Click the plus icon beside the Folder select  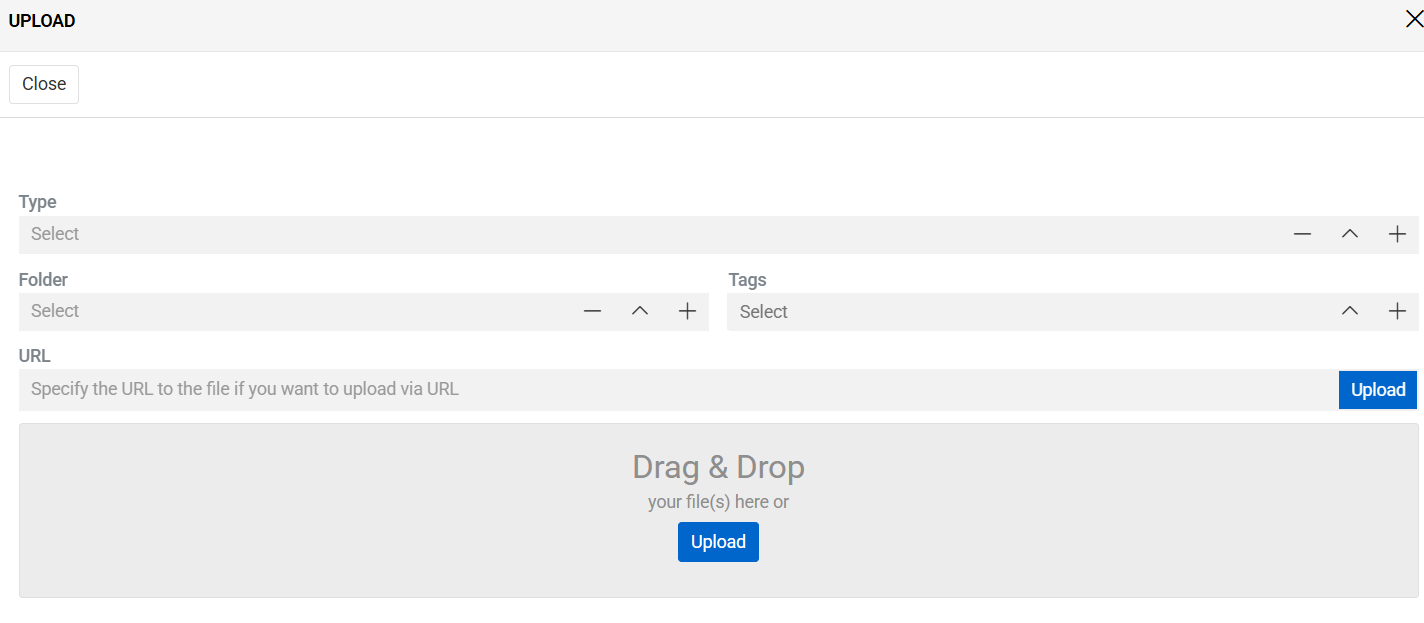coord(687,310)
